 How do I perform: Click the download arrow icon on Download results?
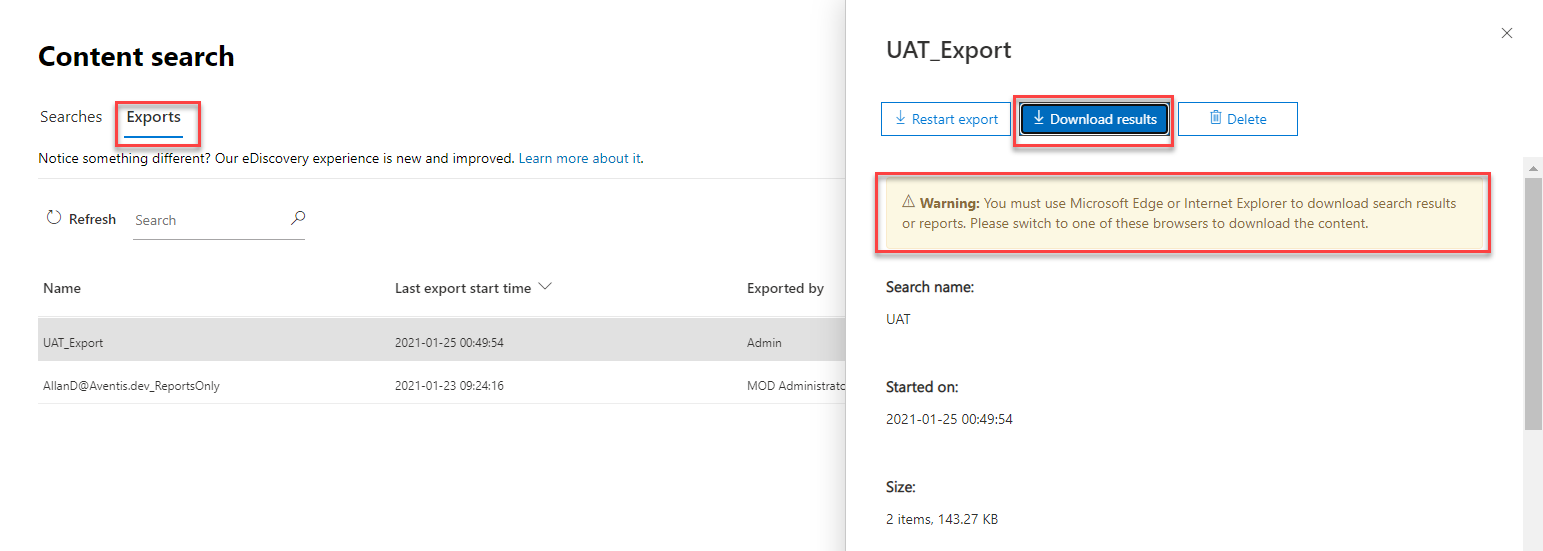(1039, 118)
